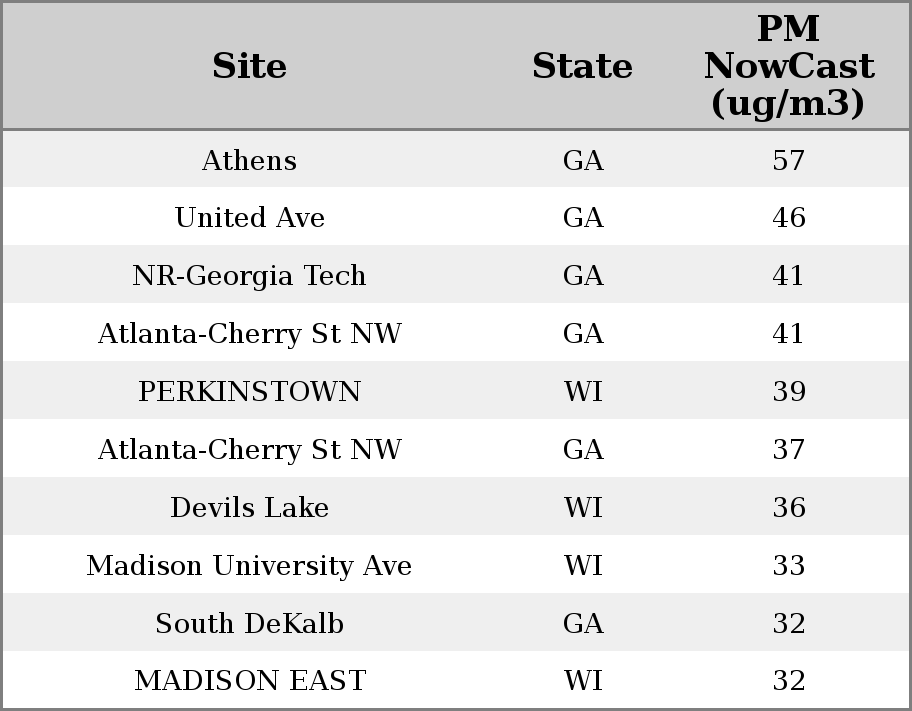This screenshot has height=711, width=912.
Task: Select the PM NowCast (ug/m3) column header
Action: (x=788, y=66)
